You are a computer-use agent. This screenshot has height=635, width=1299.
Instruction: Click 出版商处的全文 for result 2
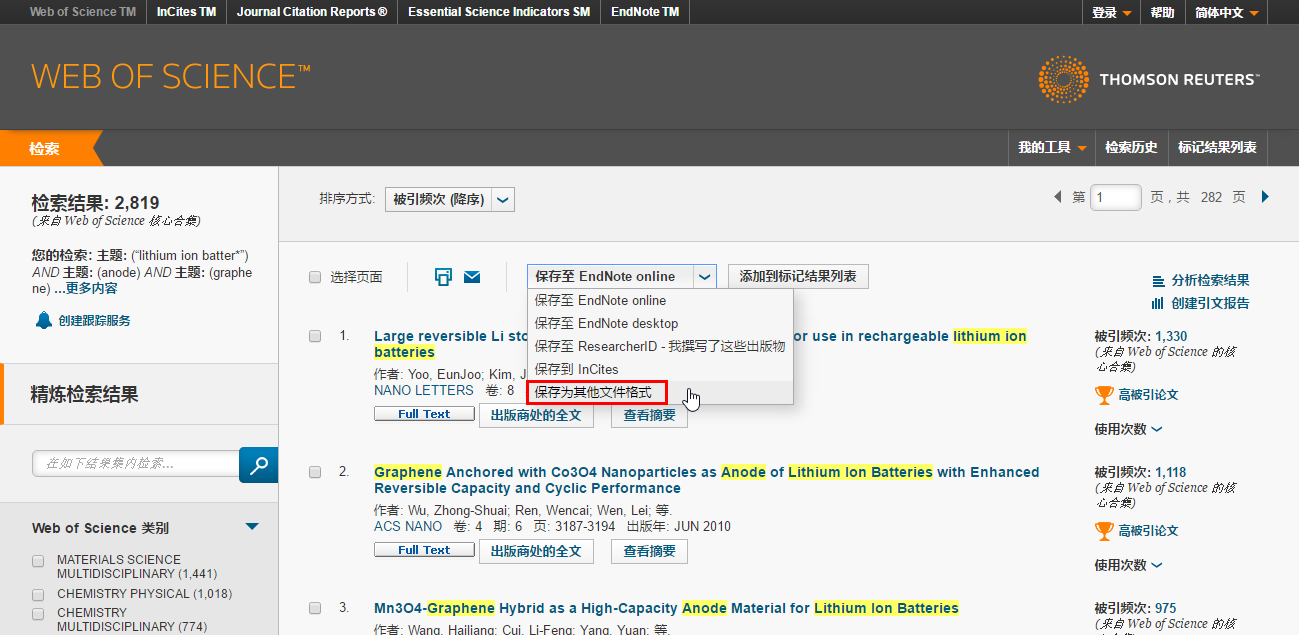[x=537, y=551]
